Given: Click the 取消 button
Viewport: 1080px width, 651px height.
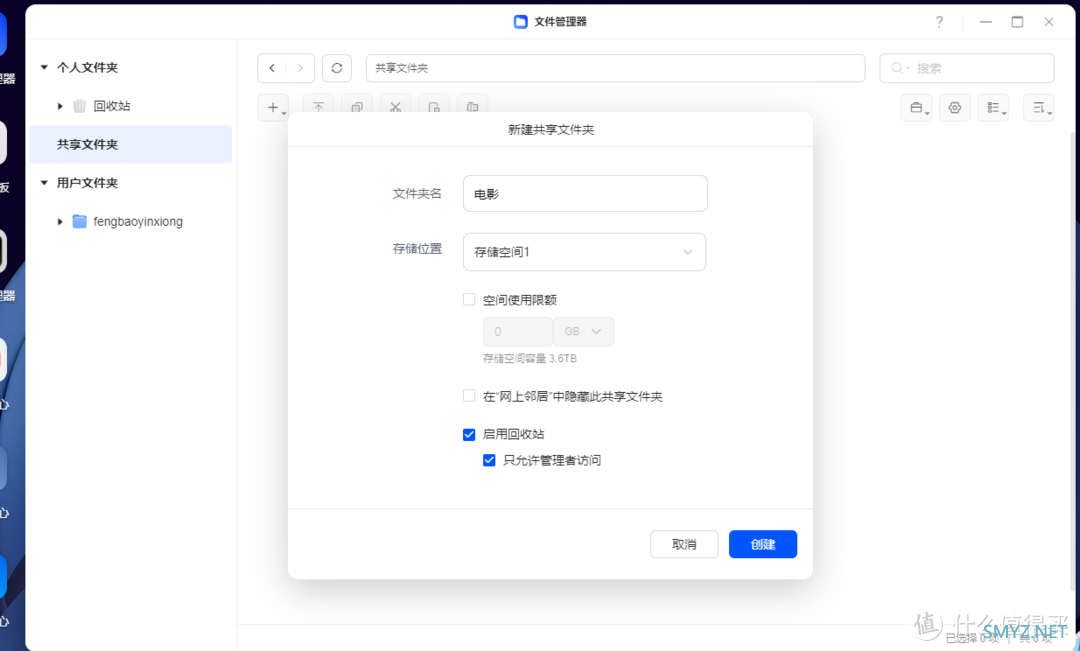Looking at the screenshot, I should [684, 544].
